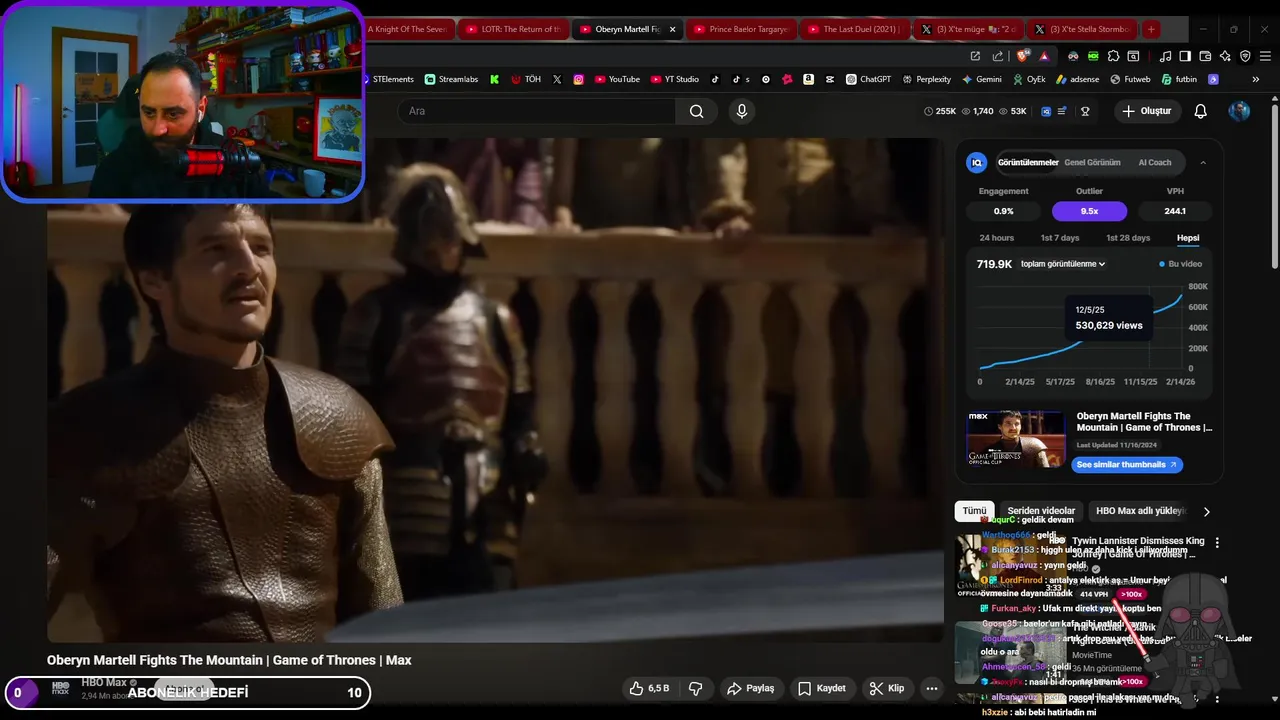Create a clip with Klip button
1280x720 pixels.
coord(887,688)
